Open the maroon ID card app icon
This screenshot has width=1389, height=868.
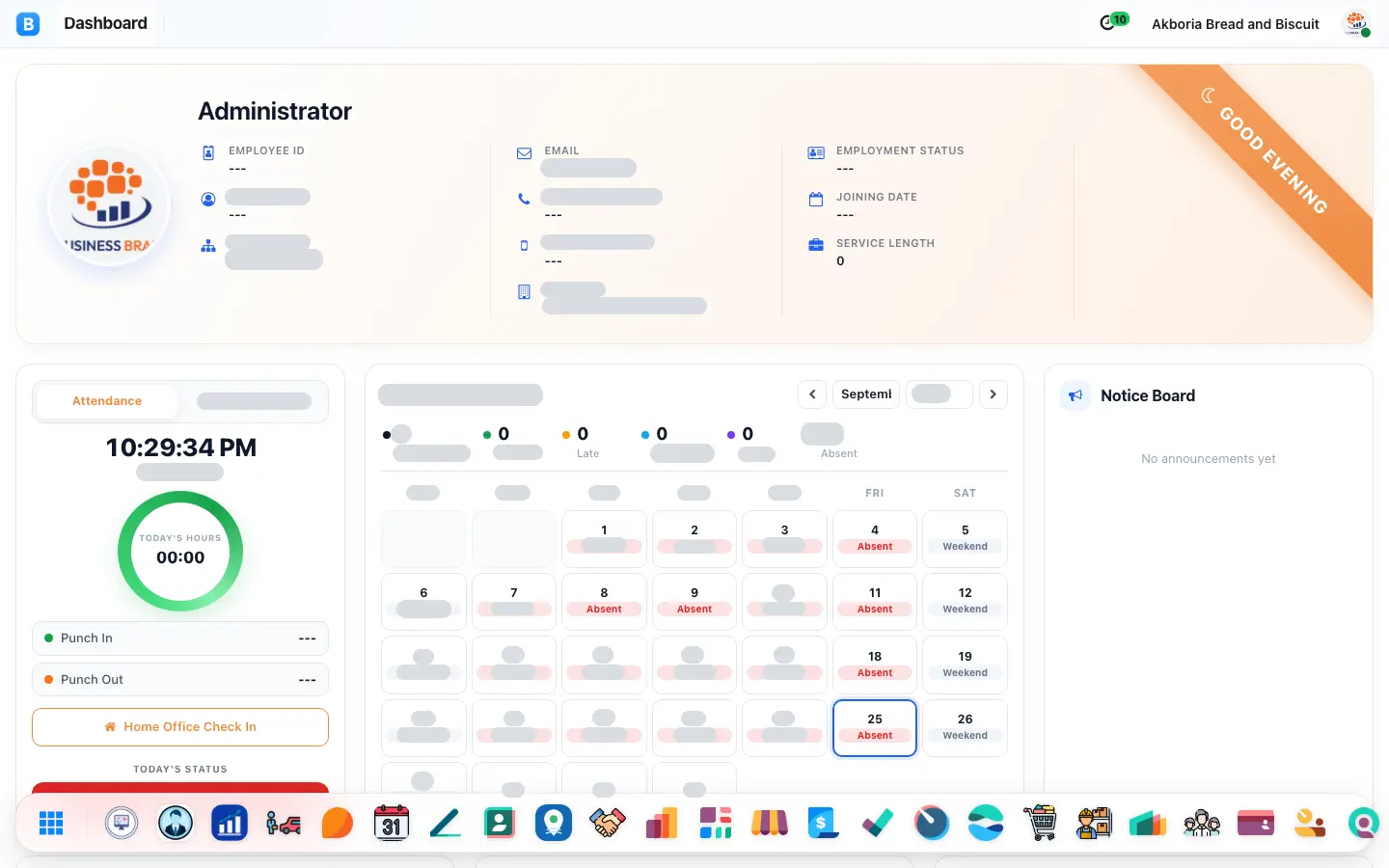point(1256,823)
